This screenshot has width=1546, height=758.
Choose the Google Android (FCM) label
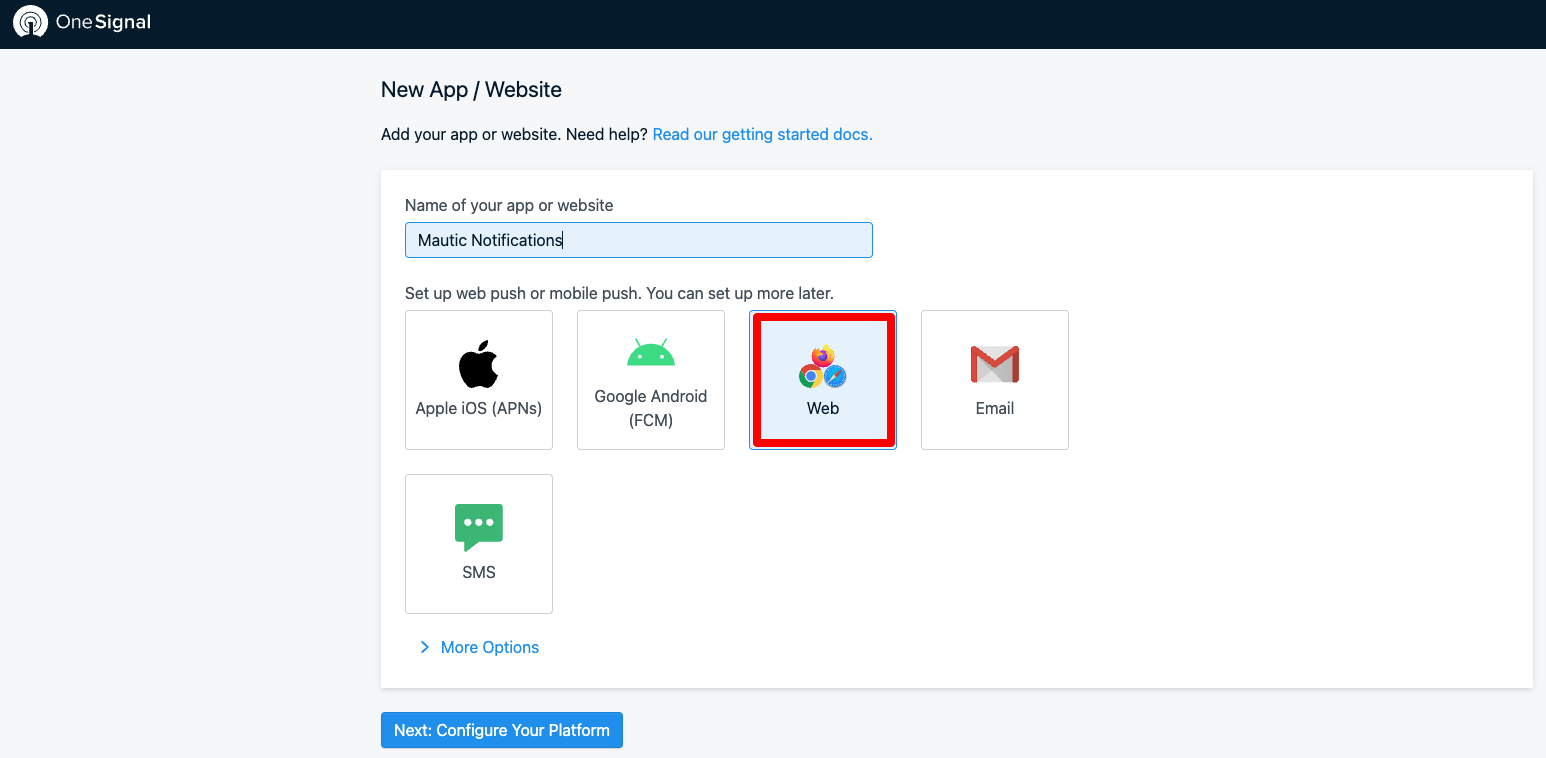[650, 408]
